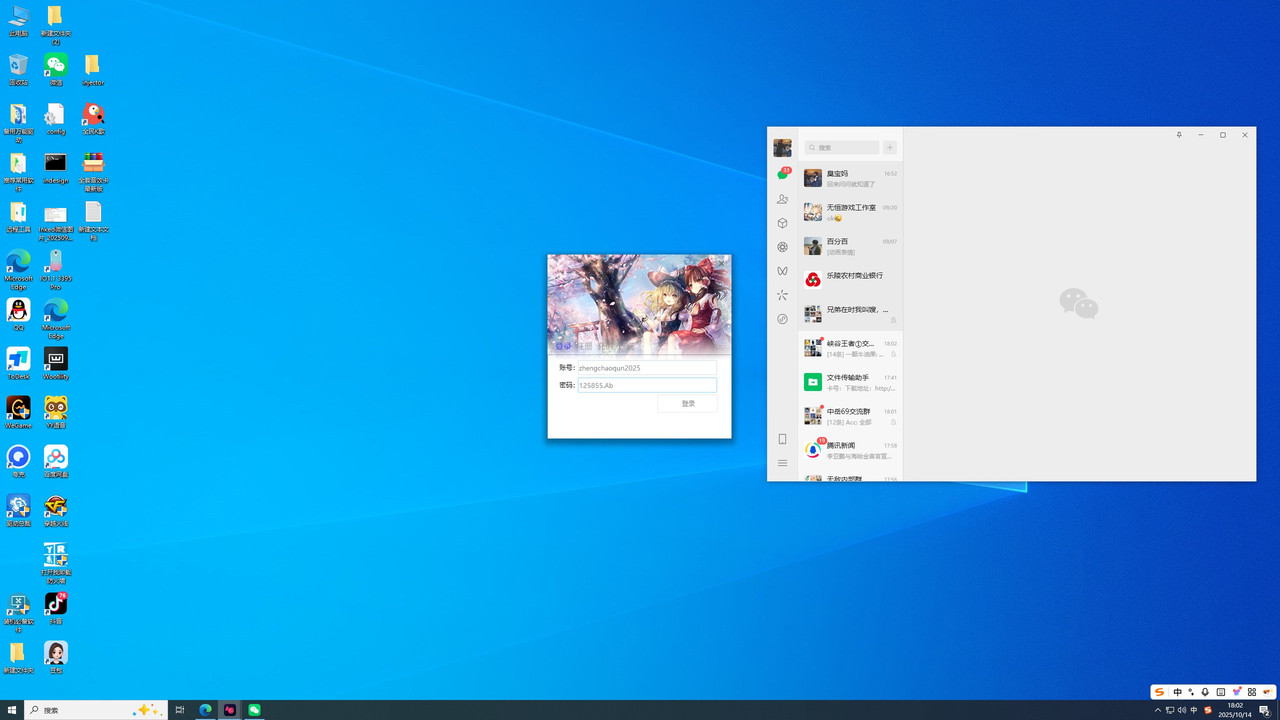Open the Moments aperture icon in WeChat
The height and width of the screenshot is (720, 1280).
coord(783,247)
